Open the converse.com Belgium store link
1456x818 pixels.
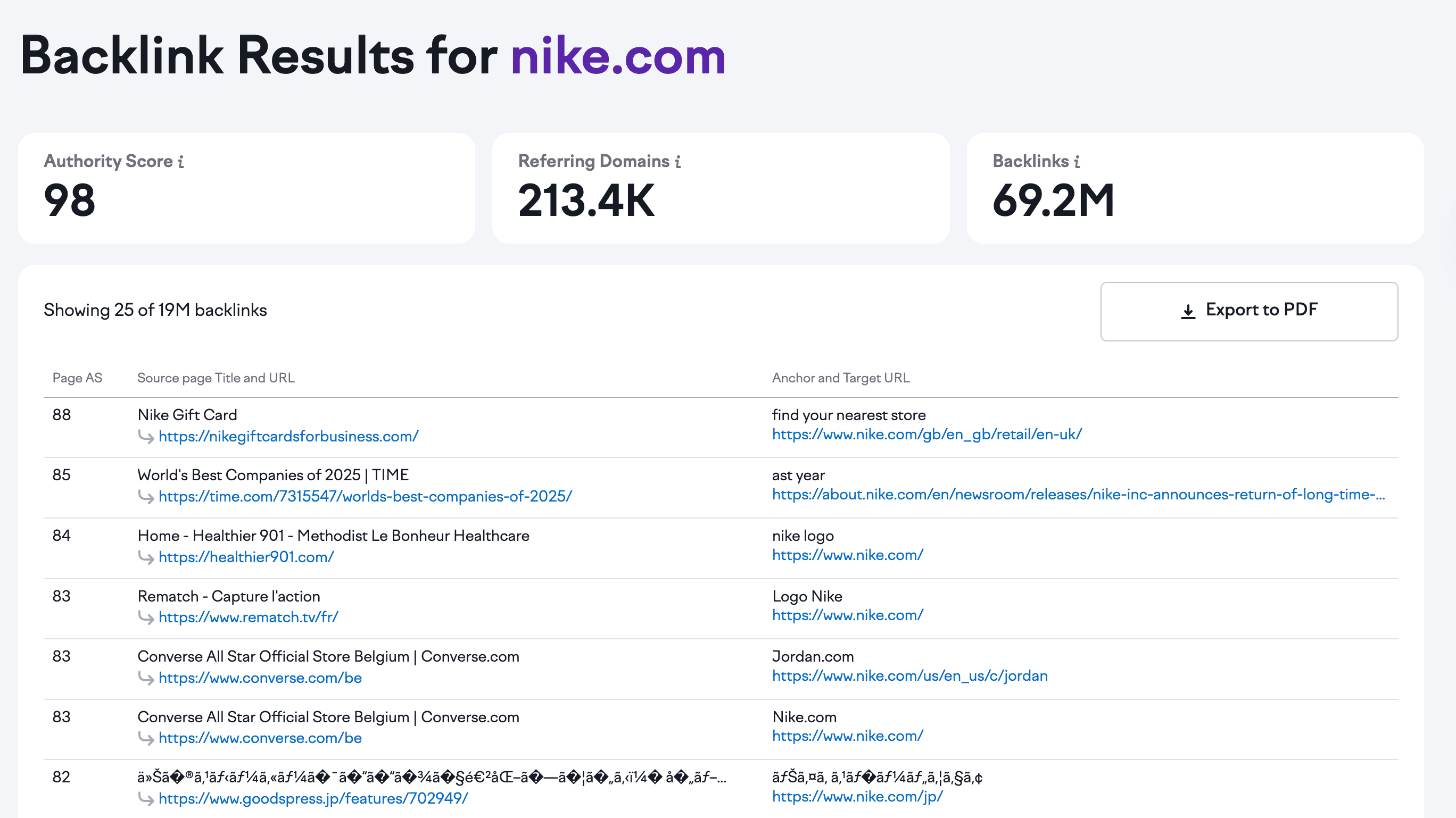coord(260,678)
